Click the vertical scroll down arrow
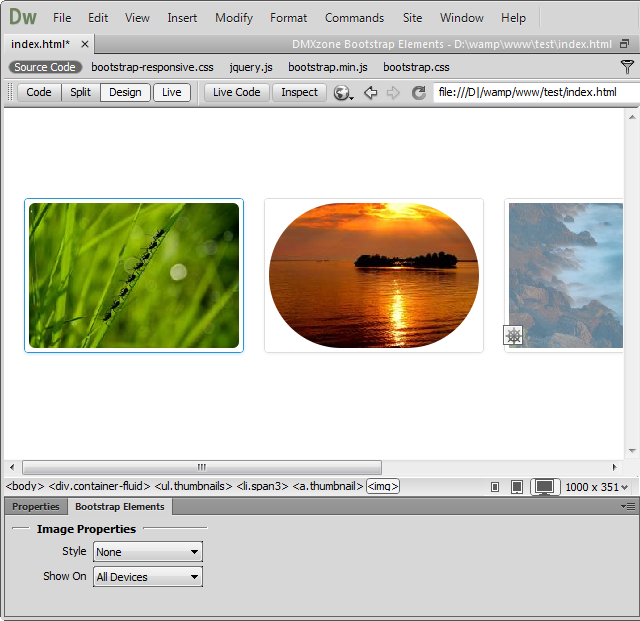 (x=632, y=451)
